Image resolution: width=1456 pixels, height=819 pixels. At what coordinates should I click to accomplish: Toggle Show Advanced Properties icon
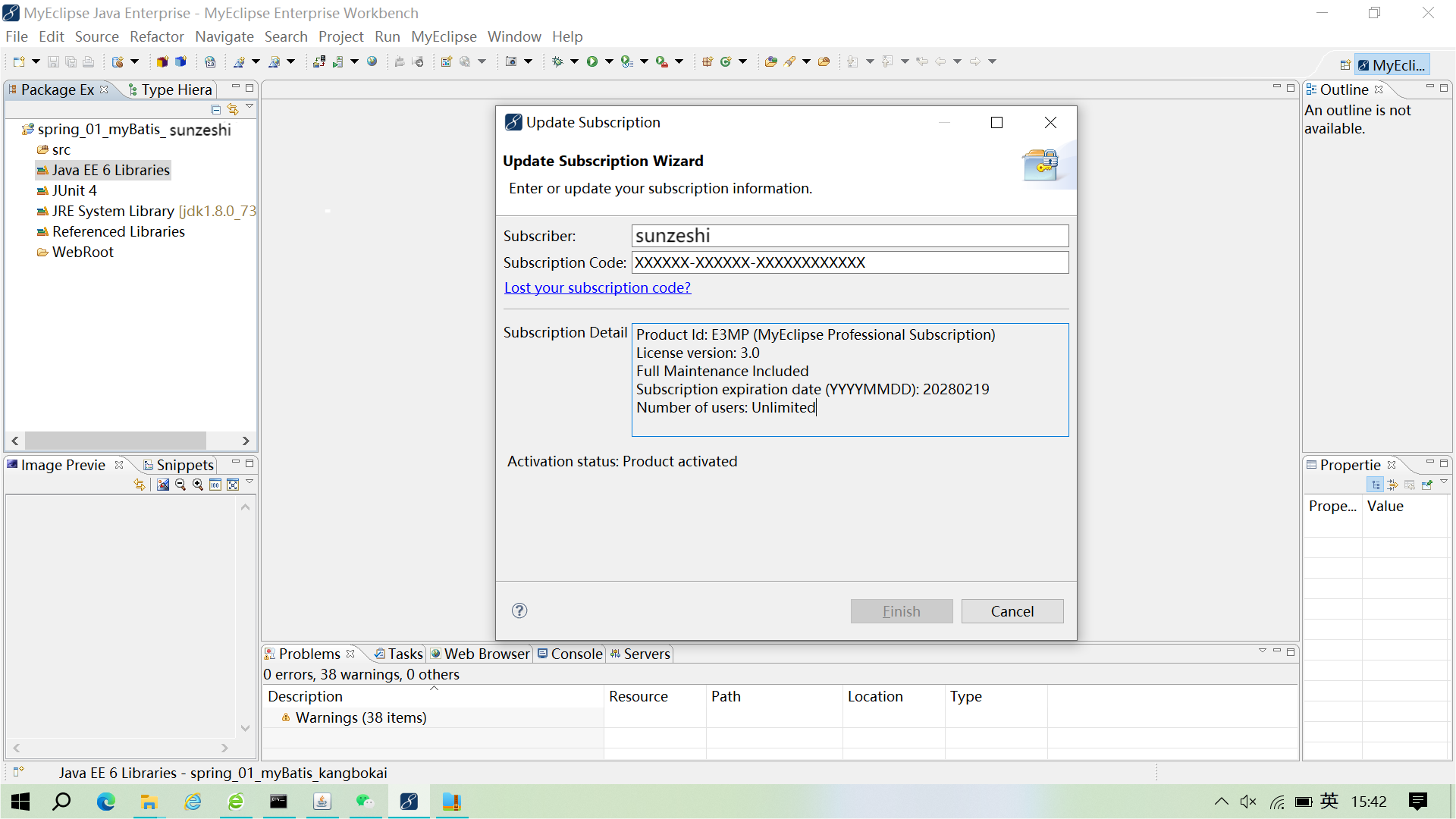tap(1393, 485)
